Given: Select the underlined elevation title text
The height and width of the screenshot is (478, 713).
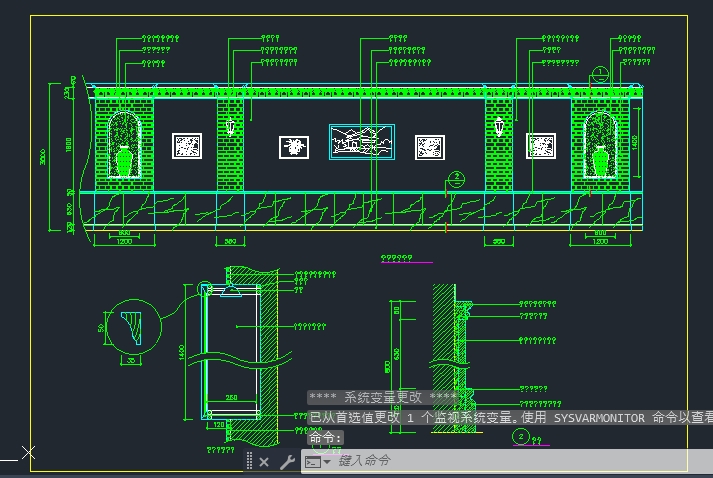Looking at the screenshot, I should point(397,258).
